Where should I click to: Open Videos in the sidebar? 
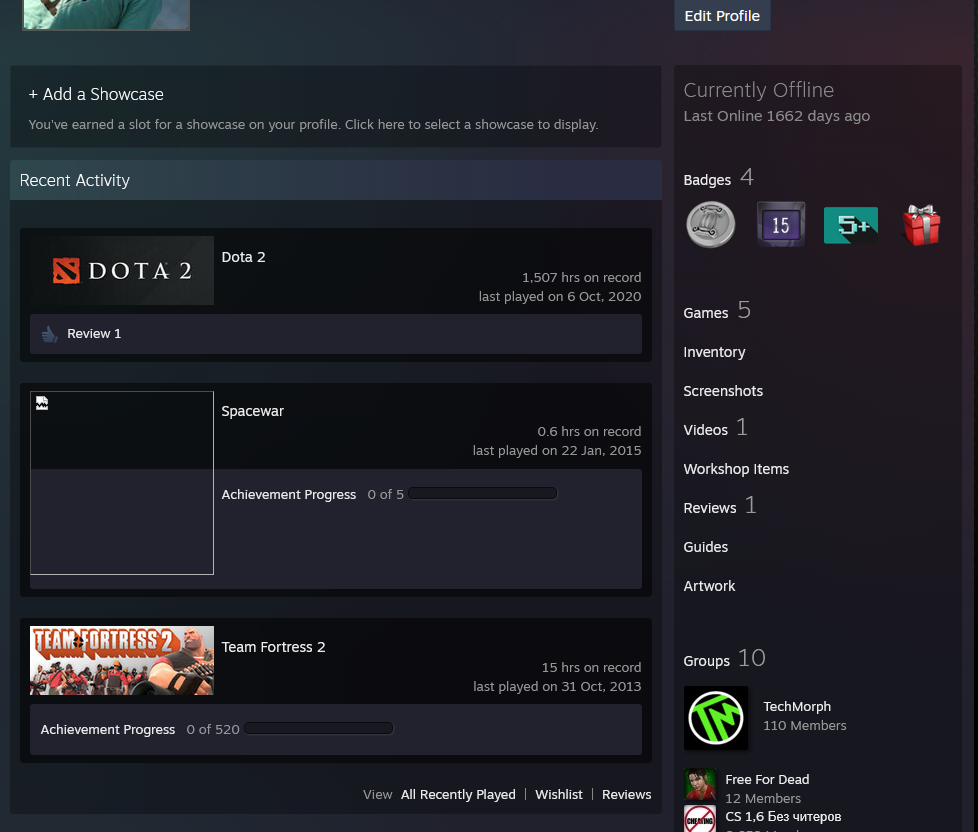[x=705, y=430]
